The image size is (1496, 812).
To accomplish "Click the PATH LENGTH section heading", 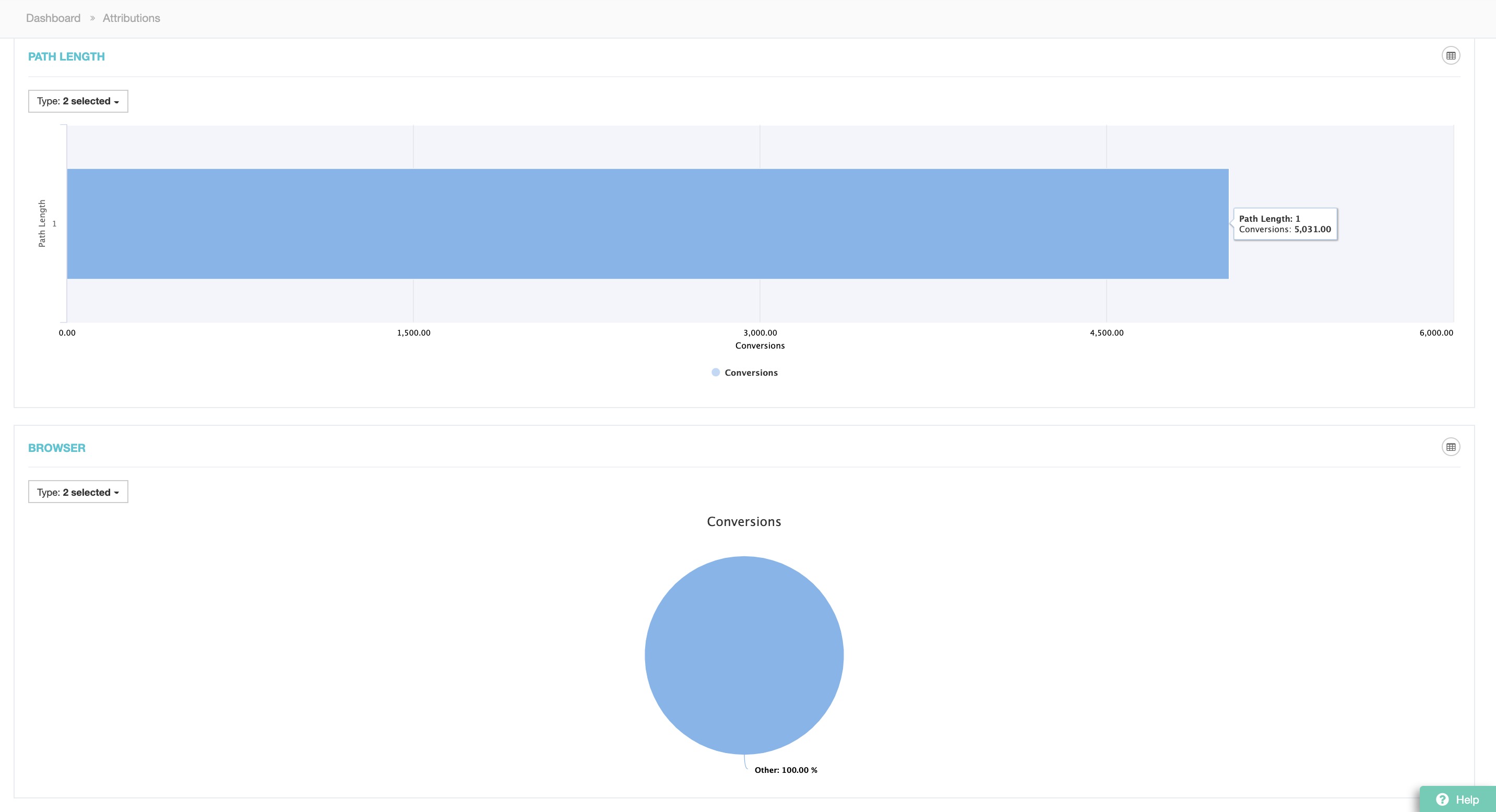I will click(66, 56).
